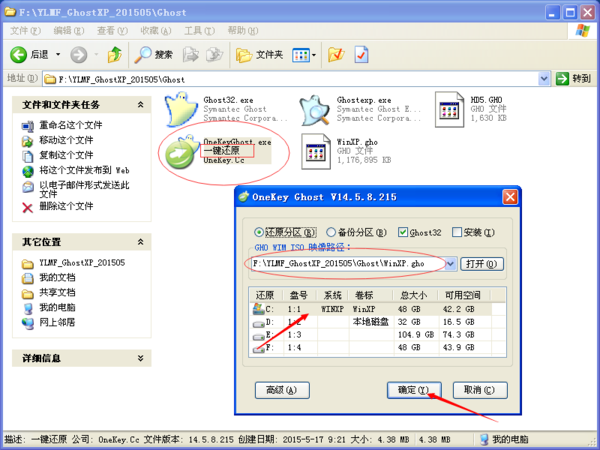Select the Restore Partition radio button
Screen dimensions: 600x450
(x=259, y=232)
